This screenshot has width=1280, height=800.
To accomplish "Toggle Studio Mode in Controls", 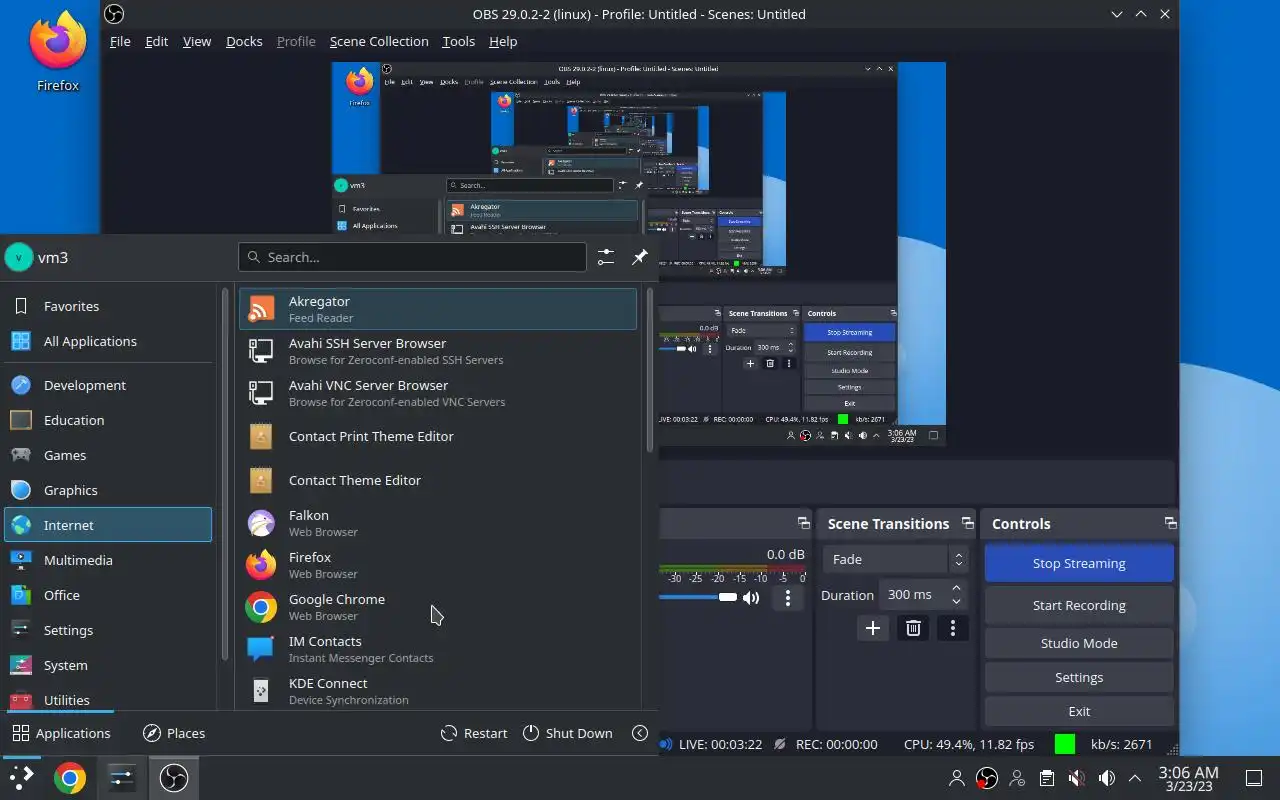I will pos(1079,643).
